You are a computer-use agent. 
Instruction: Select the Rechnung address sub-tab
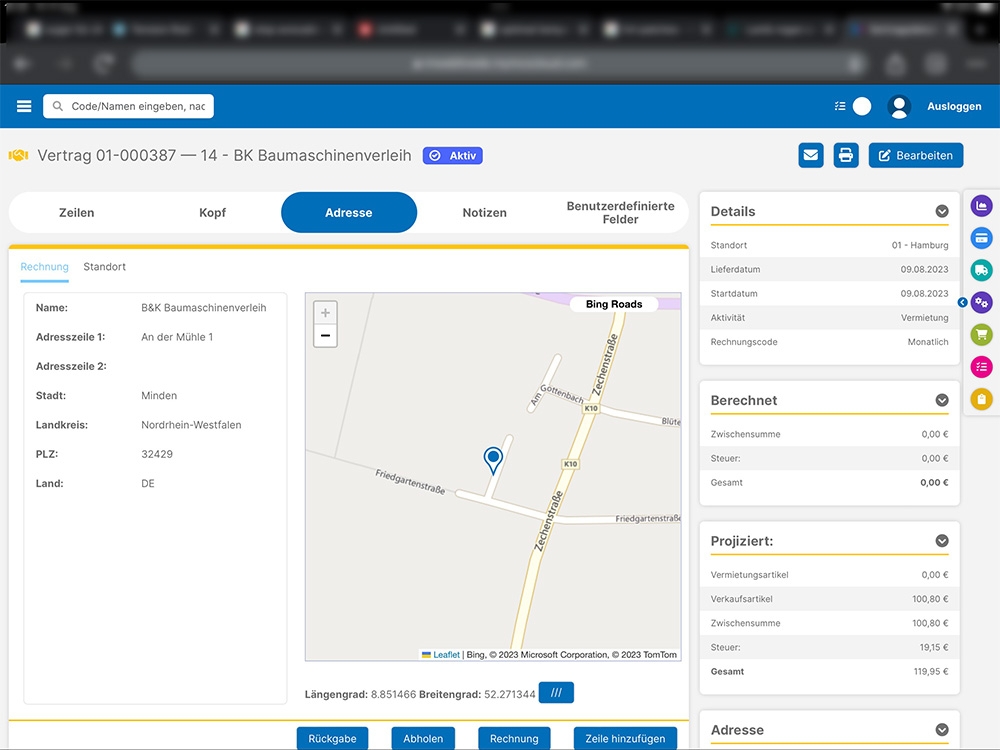pyautogui.click(x=44, y=267)
